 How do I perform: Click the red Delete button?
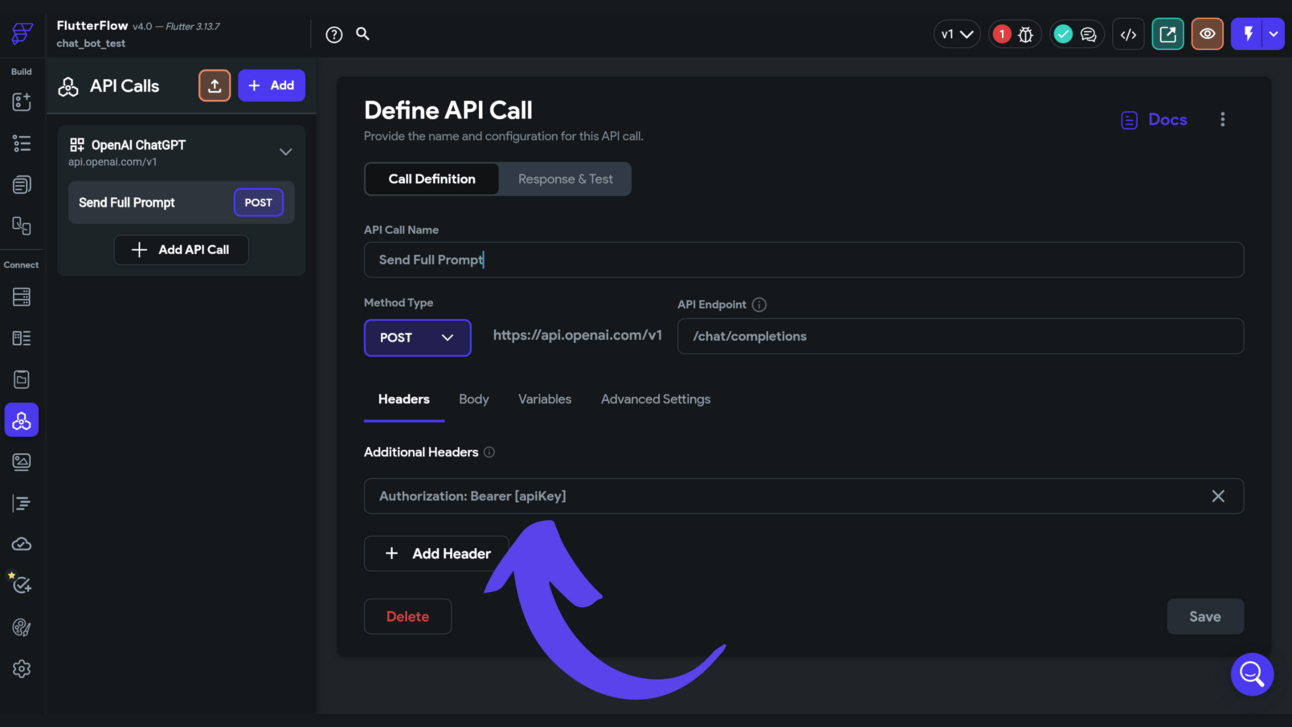[407, 617]
